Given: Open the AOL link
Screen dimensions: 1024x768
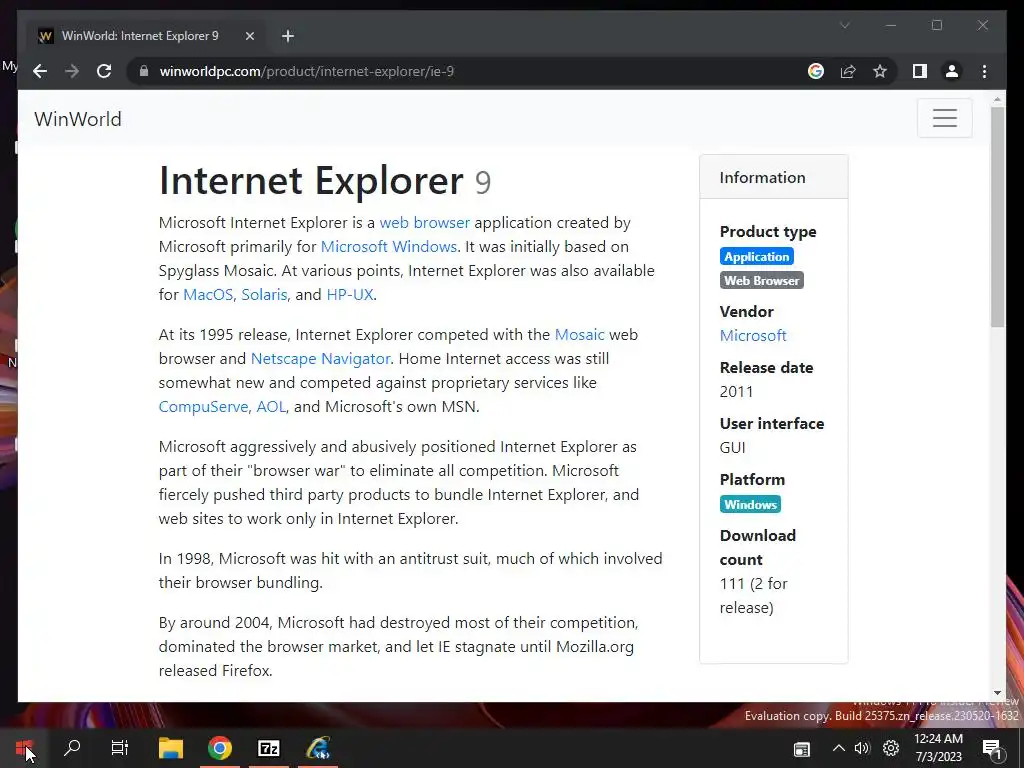Looking at the screenshot, I should coord(271,407).
